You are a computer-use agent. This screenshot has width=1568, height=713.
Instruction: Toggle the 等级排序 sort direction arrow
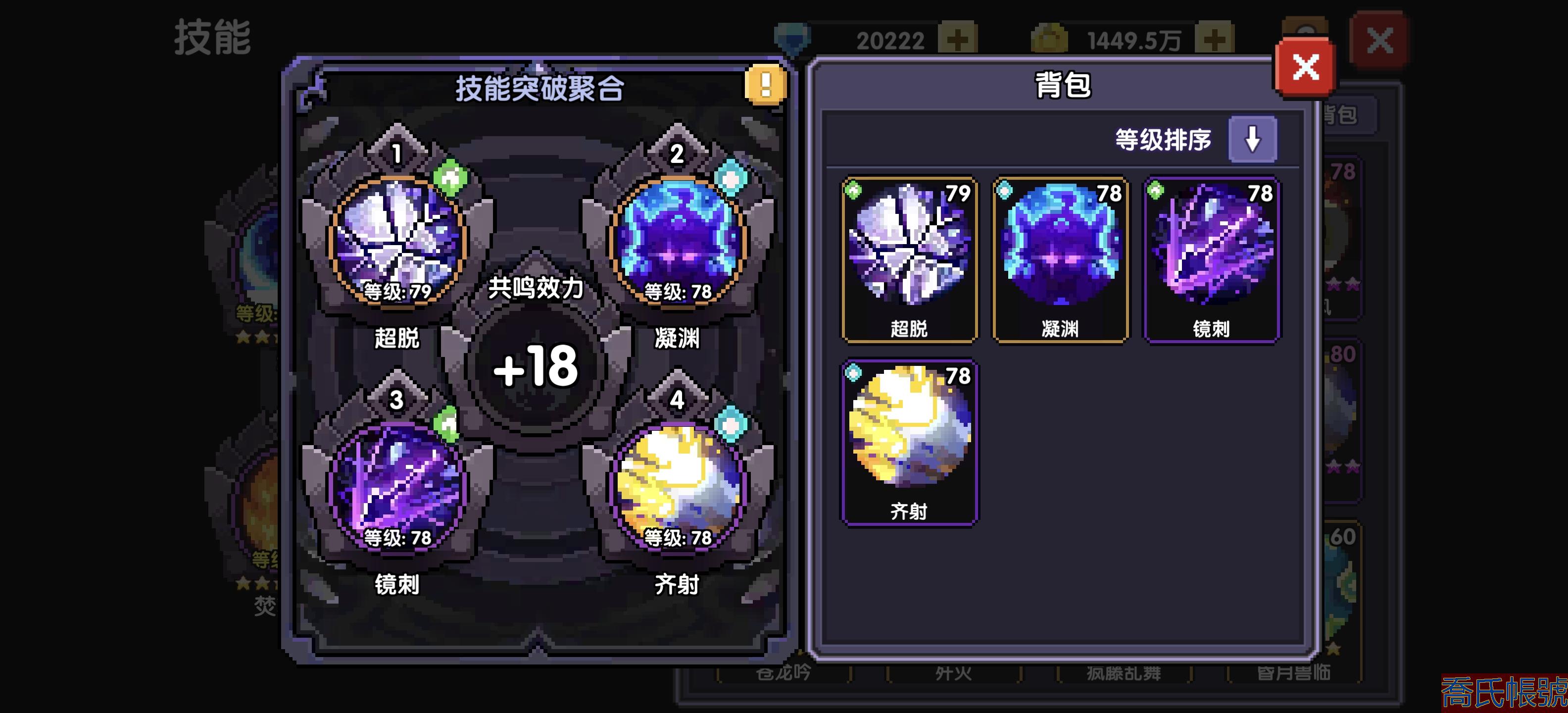point(1253,140)
